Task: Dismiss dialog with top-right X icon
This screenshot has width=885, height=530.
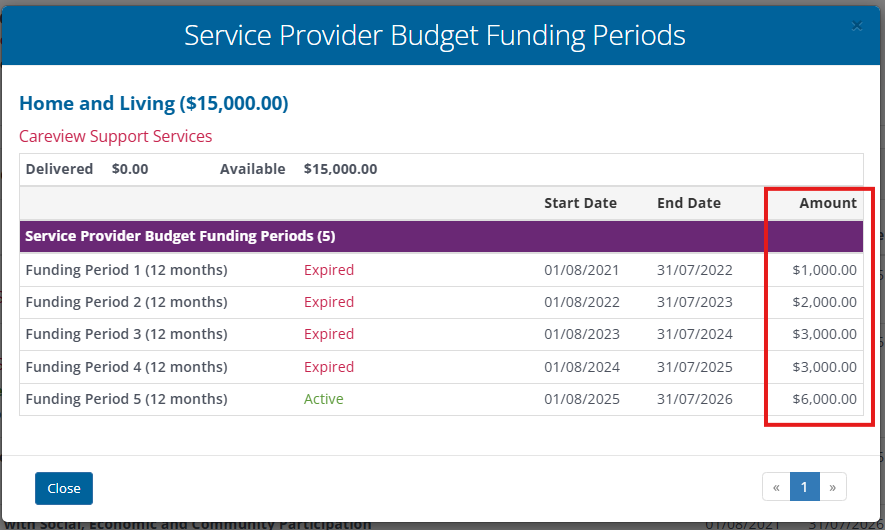Action: (857, 25)
